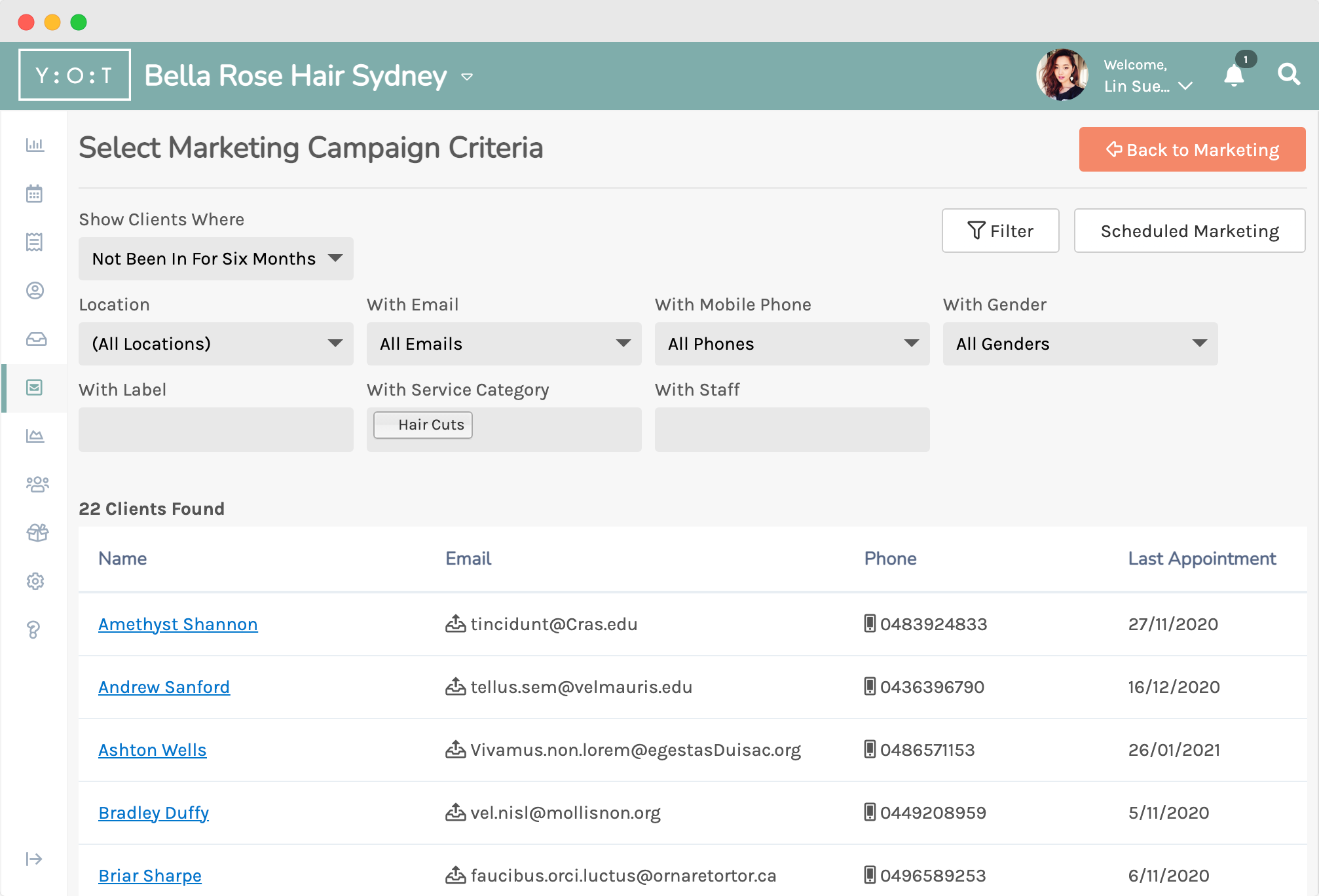Open the inbox tray sidebar icon
This screenshot has height=896, width=1319.
(x=36, y=339)
